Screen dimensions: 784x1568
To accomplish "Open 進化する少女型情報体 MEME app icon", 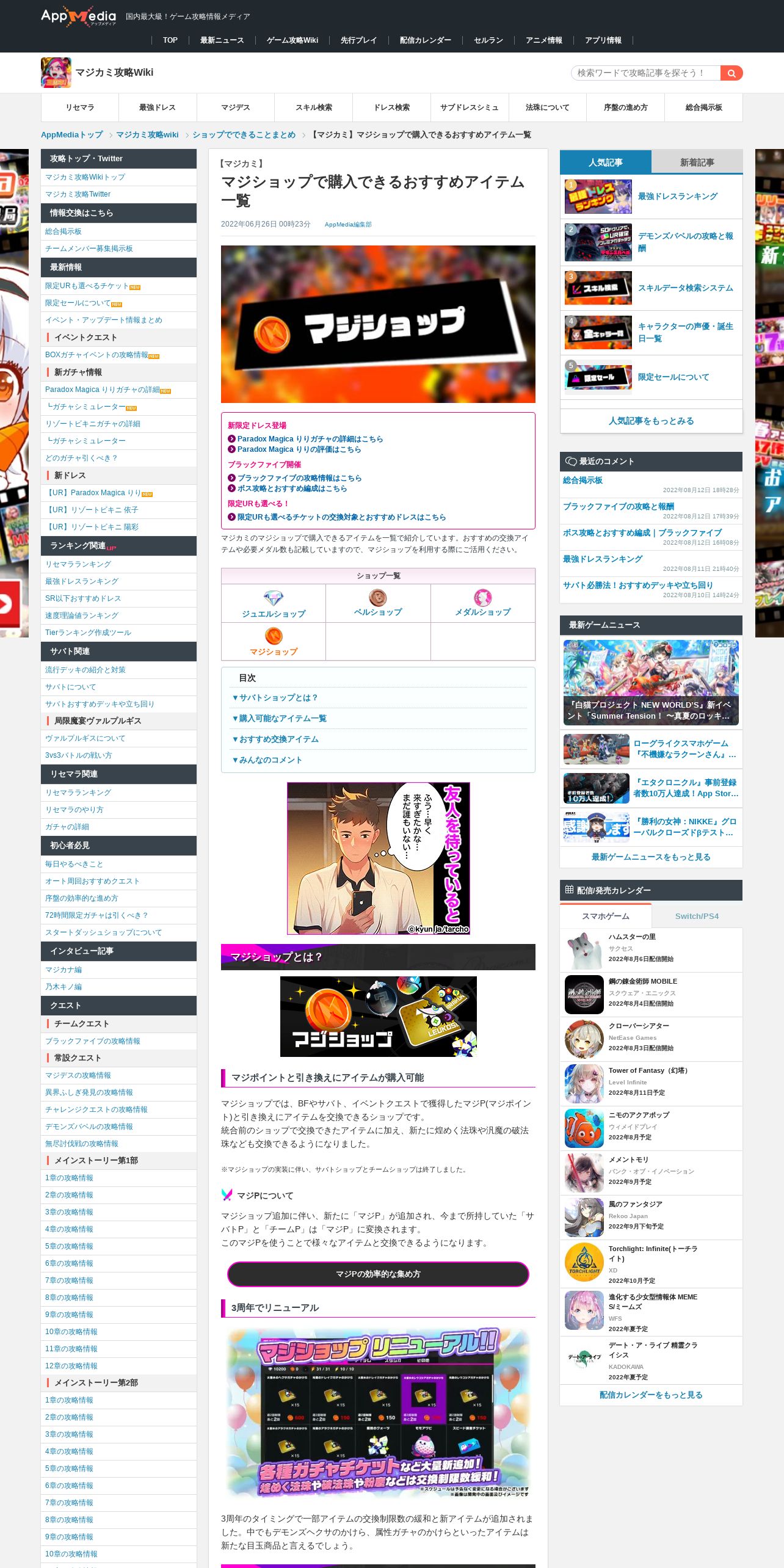I will [584, 1310].
